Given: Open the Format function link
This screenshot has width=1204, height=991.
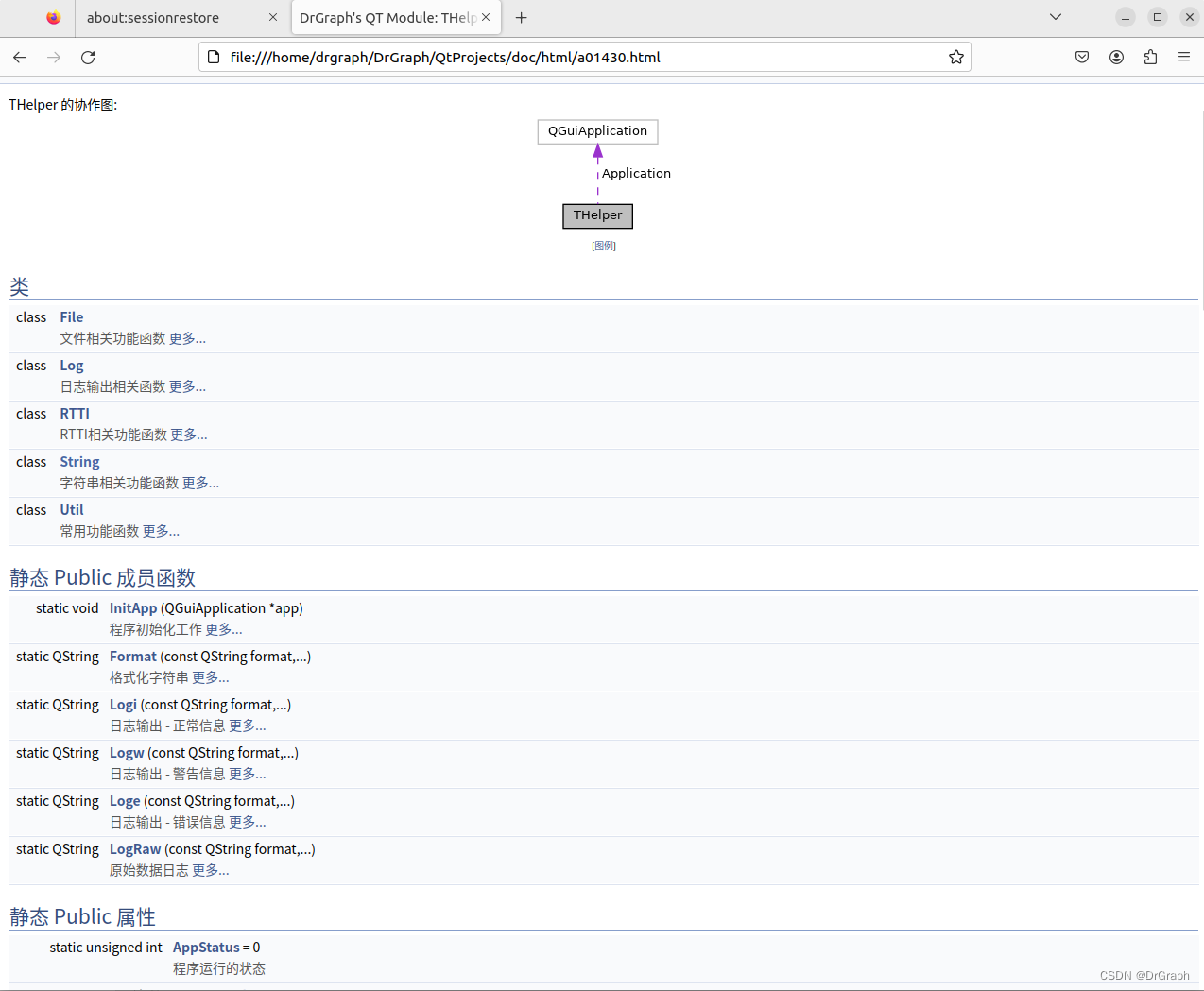Looking at the screenshot, I should click(133, 657).
